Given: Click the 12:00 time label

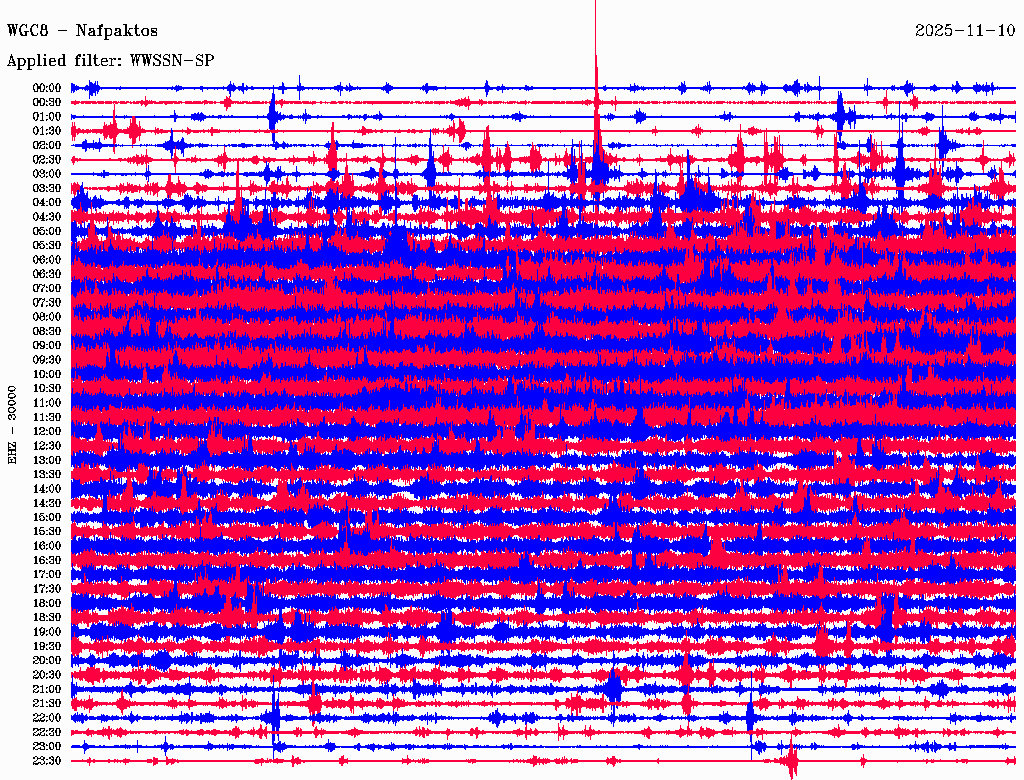Looking at the screenshot, I should pos(47,431).
